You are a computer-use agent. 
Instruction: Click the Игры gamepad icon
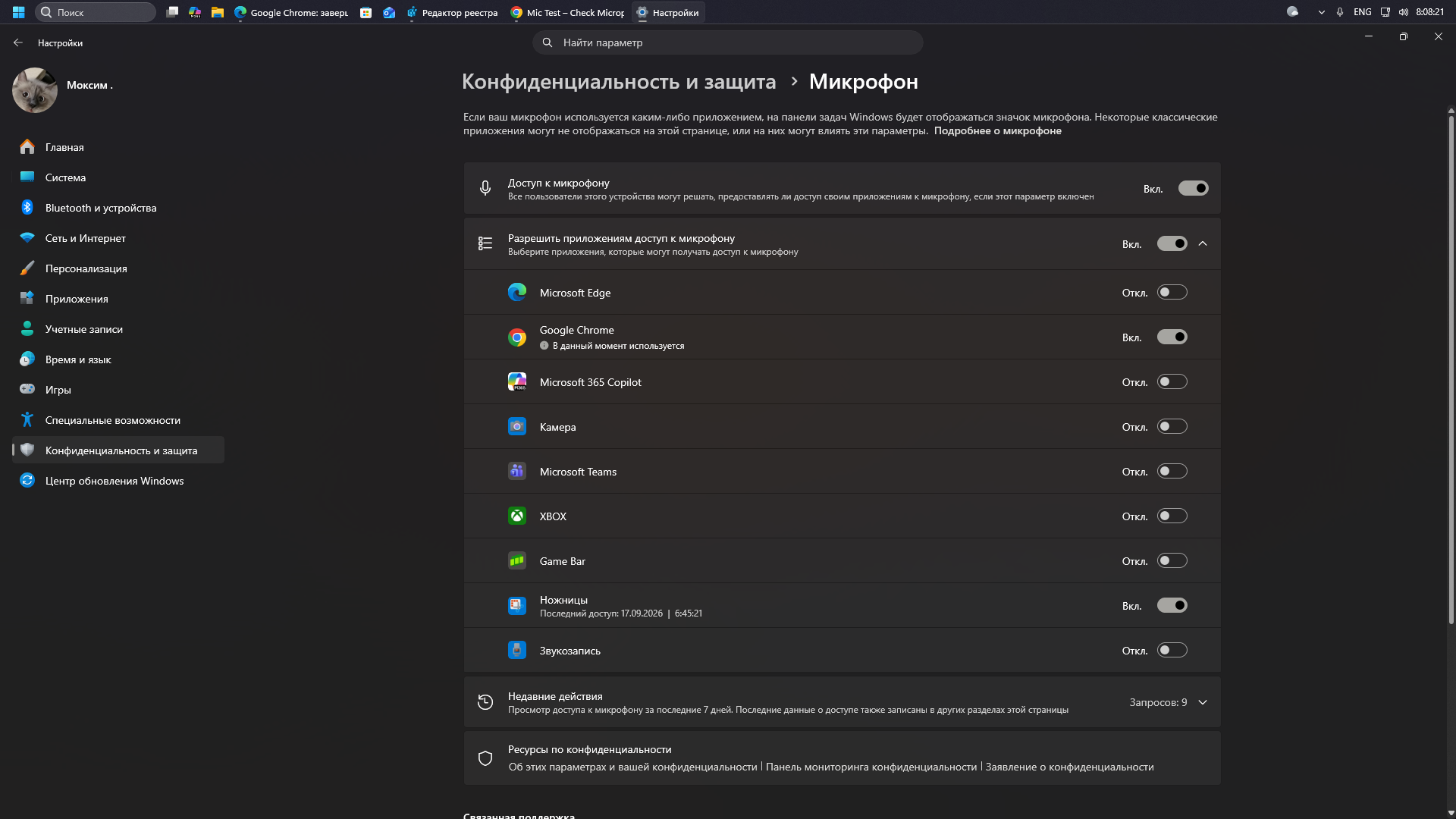[27, 389]
